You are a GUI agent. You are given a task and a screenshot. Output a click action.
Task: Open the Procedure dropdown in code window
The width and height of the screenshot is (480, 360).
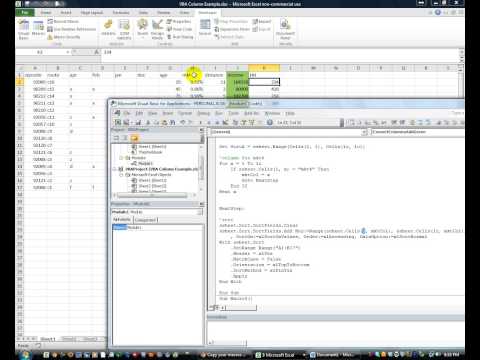(x=417, y=132)
